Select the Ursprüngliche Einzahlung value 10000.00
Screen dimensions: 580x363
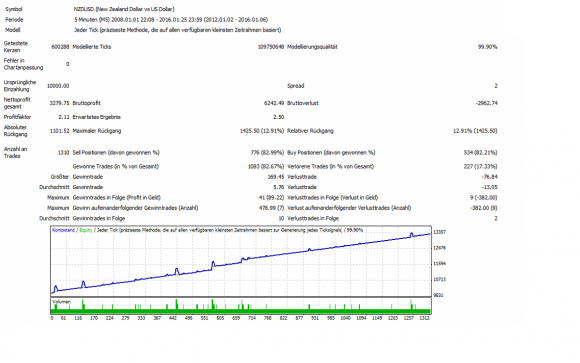tap(58, 86)
